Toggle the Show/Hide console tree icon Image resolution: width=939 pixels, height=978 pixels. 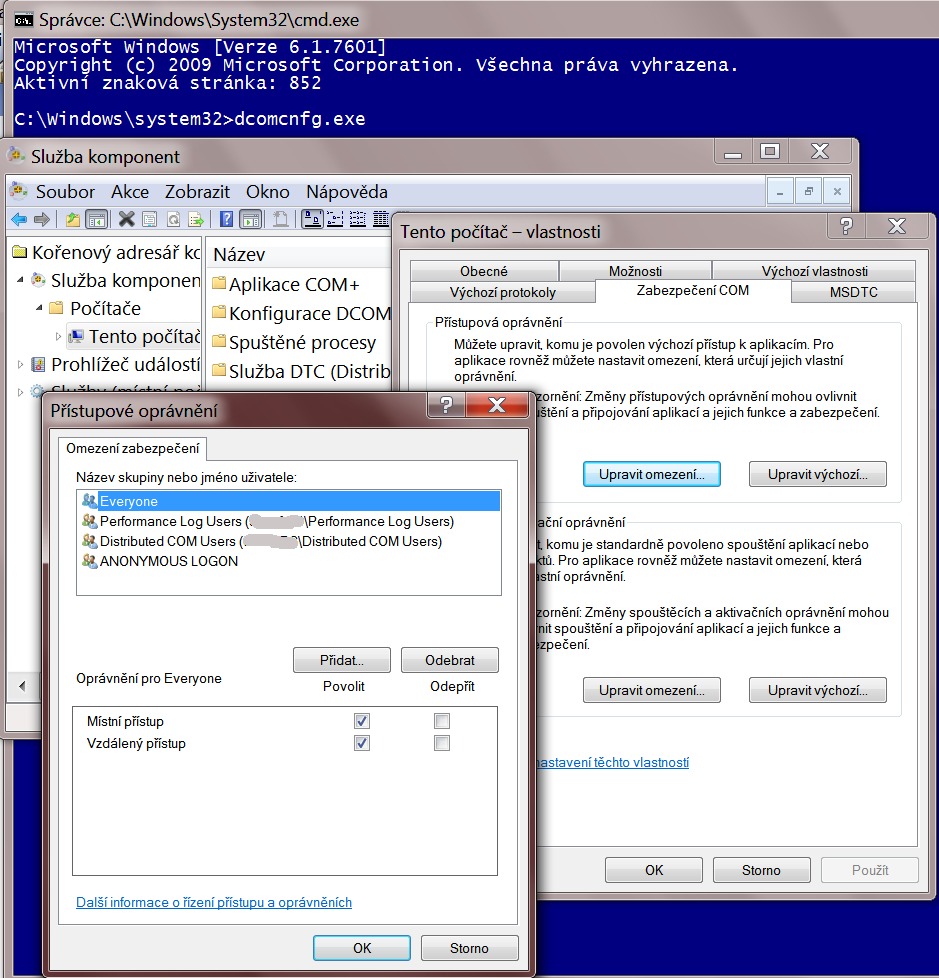click(x=96, y=219)
